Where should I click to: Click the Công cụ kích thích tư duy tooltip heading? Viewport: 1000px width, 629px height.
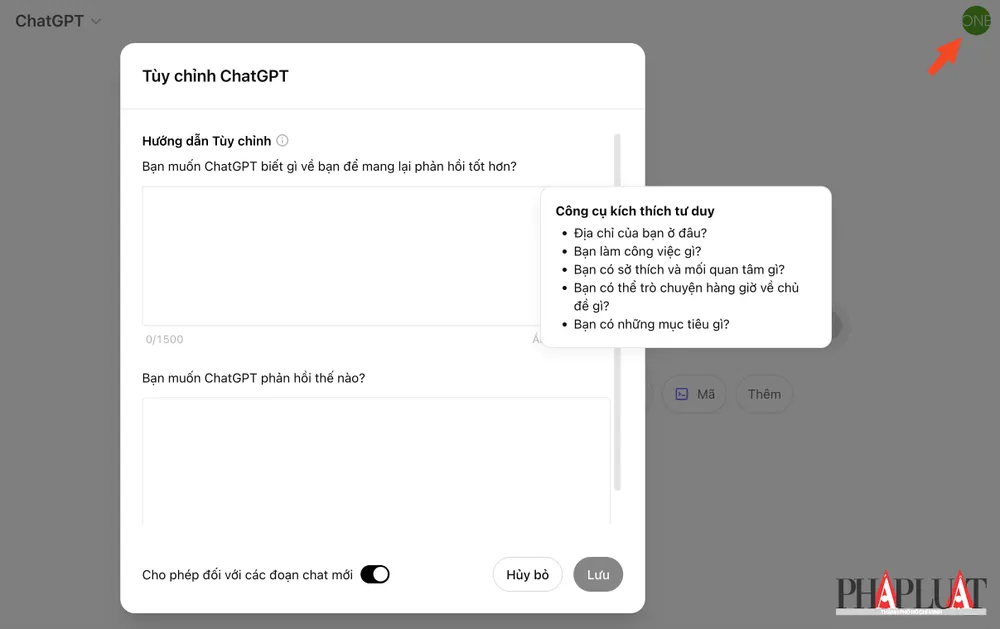coord(635,211)
